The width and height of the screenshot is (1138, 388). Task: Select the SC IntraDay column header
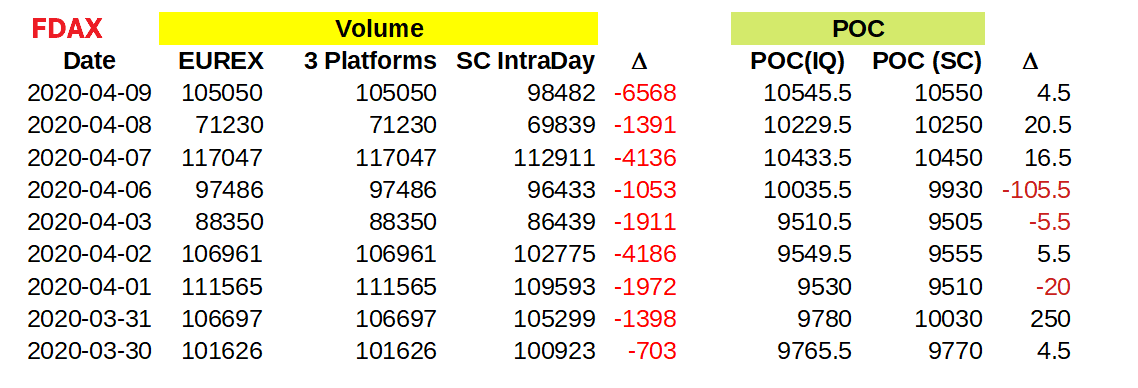525,61
